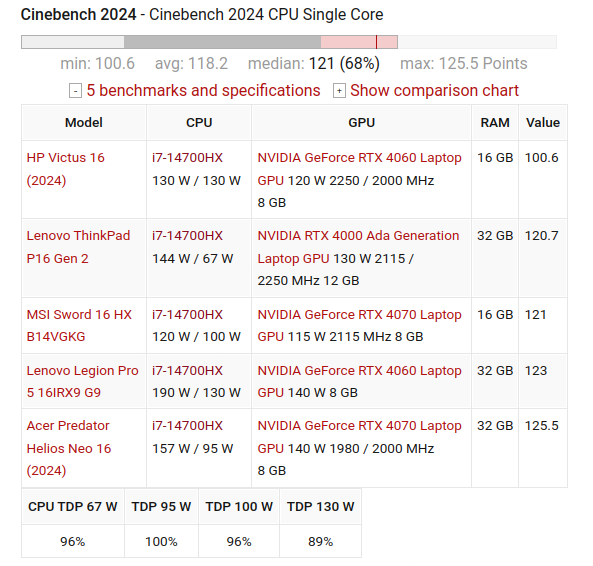Viewport: 593px width, 566px height.
Task: Click the 144 W / 67 W power text
Action: [192, 259]
